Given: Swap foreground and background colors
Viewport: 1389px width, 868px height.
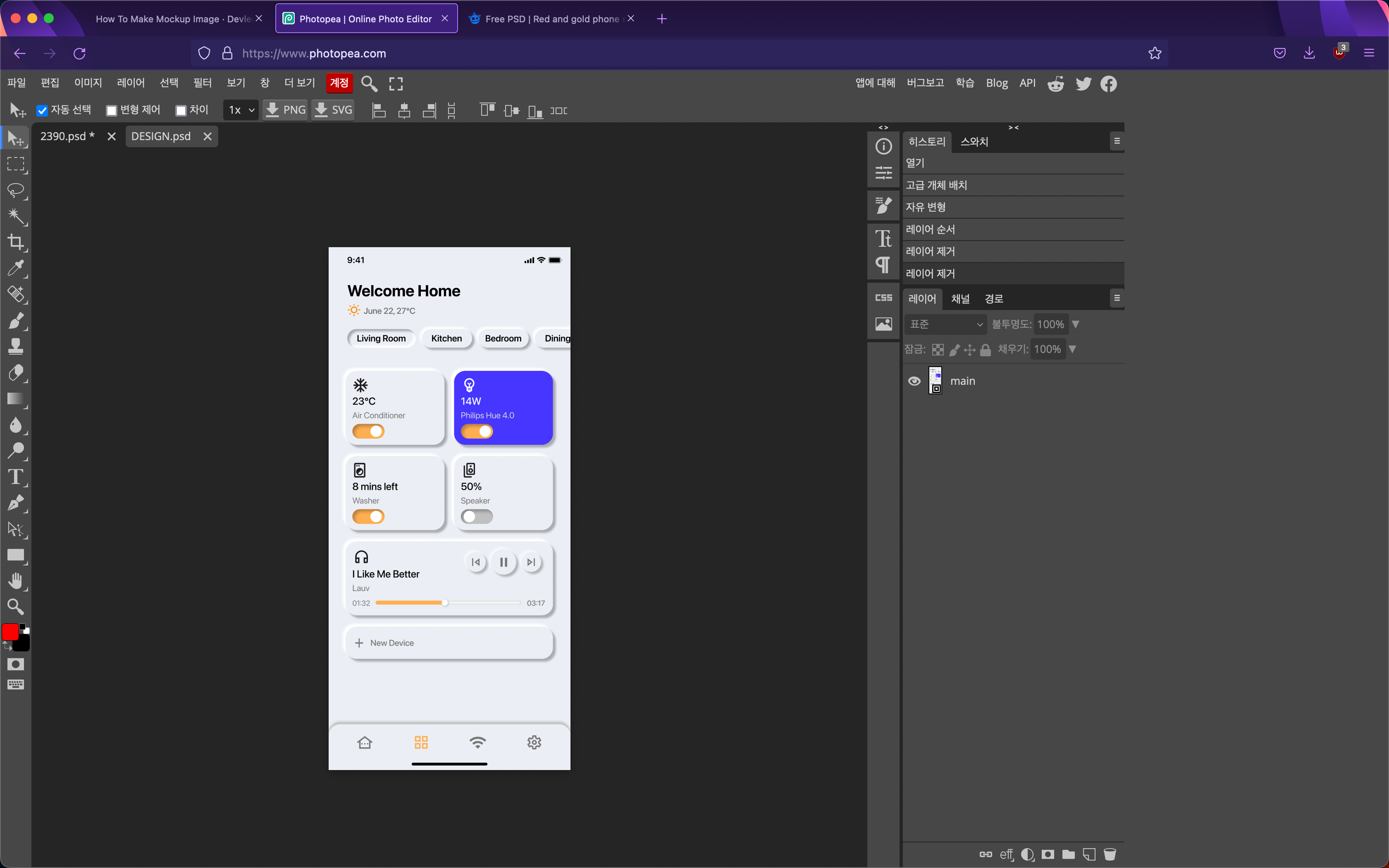Looking at the screenshot, I should (x=7, y=646).
